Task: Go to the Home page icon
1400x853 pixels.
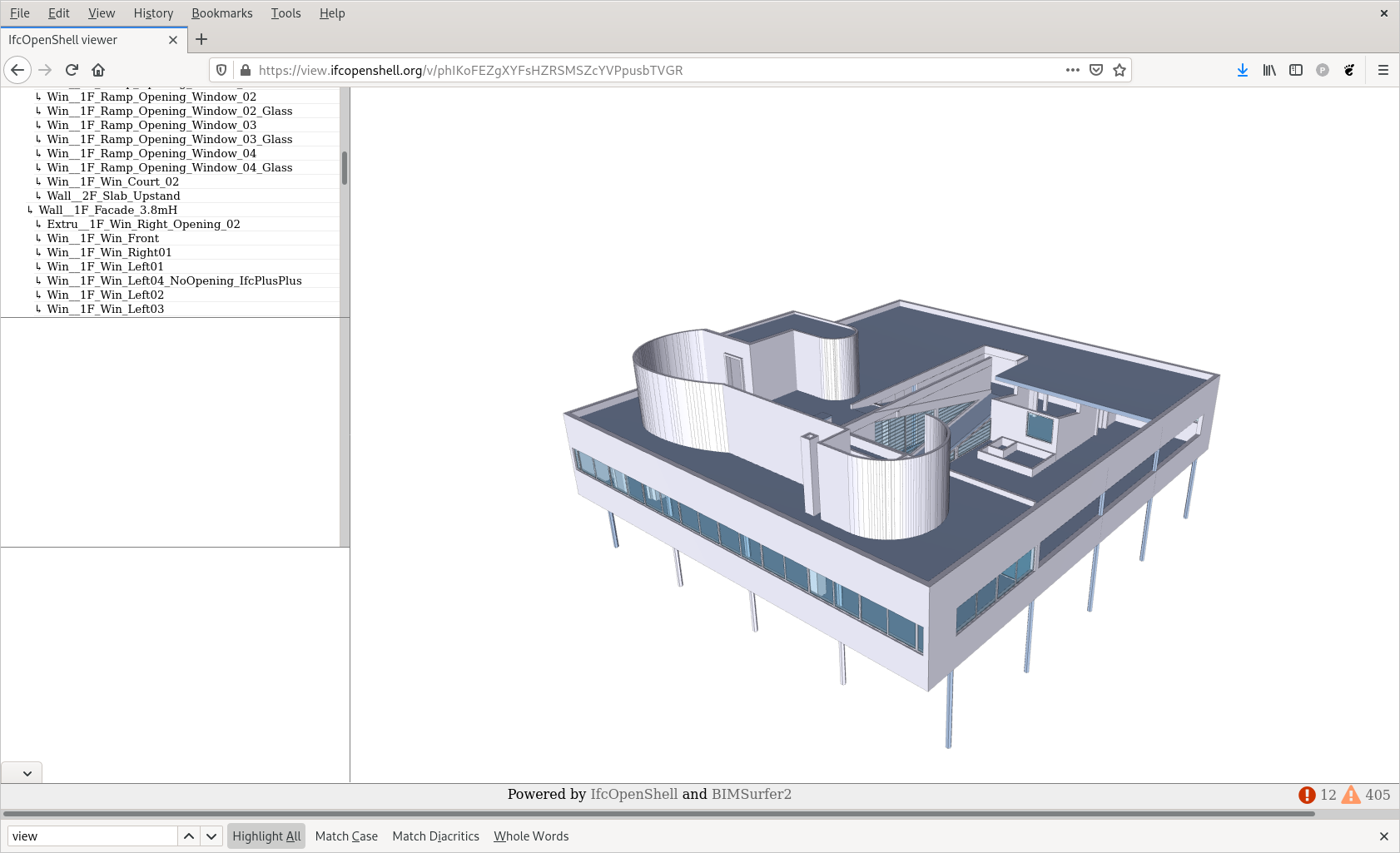Action: (98, 70)
